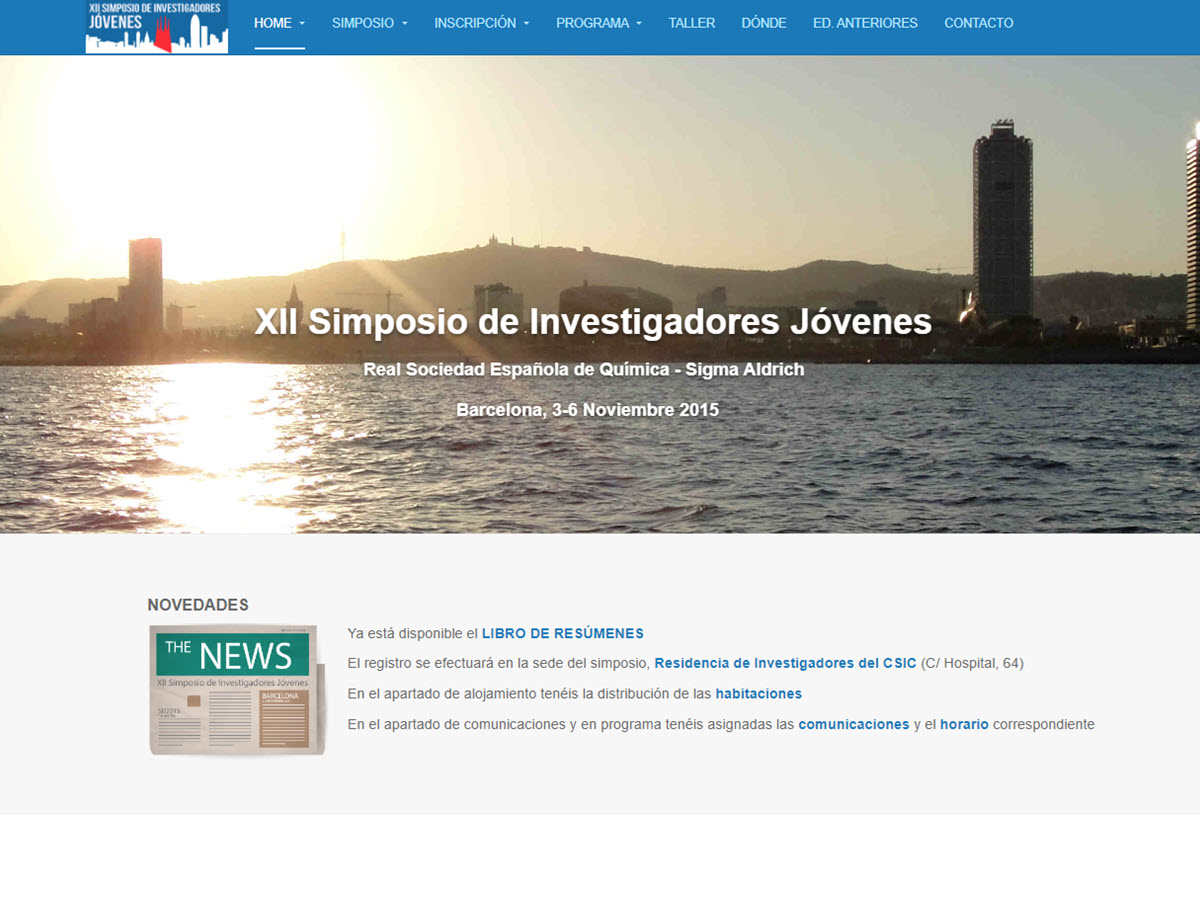Open the ED. ANTERIORES menu item

point(864,23)
